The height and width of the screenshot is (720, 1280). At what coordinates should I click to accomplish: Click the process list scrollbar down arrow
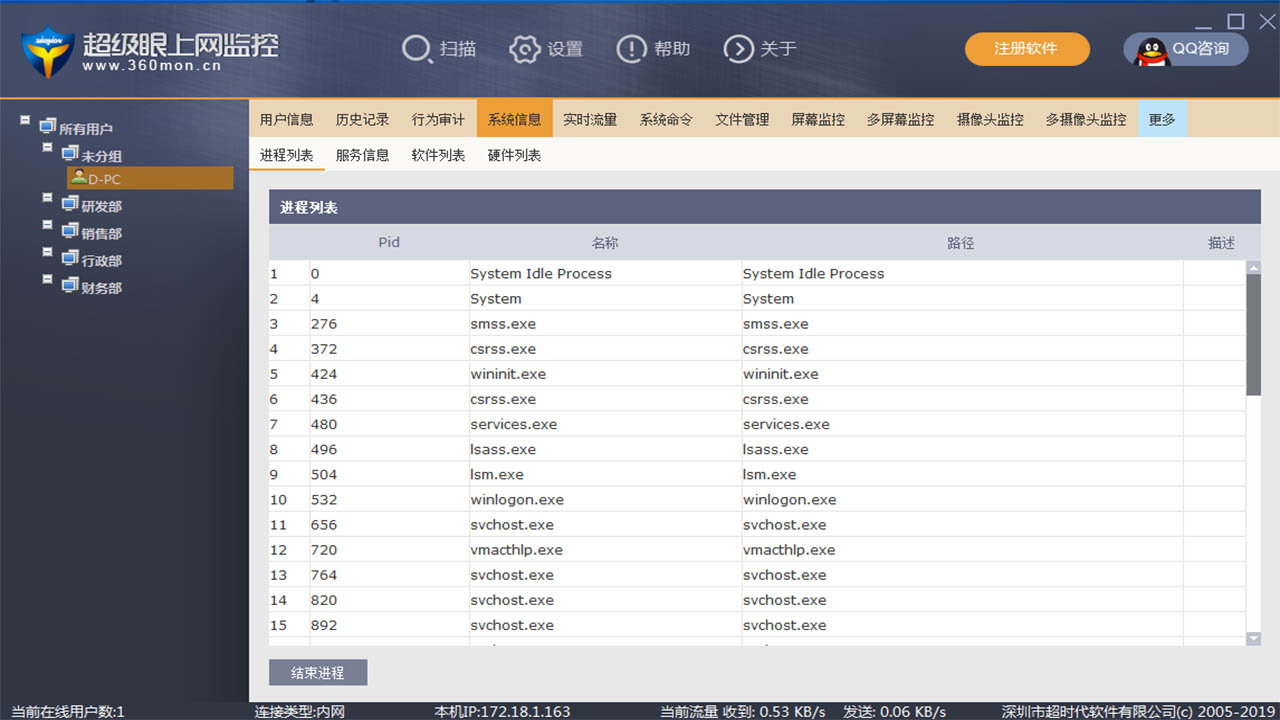tap(1253, 638)
